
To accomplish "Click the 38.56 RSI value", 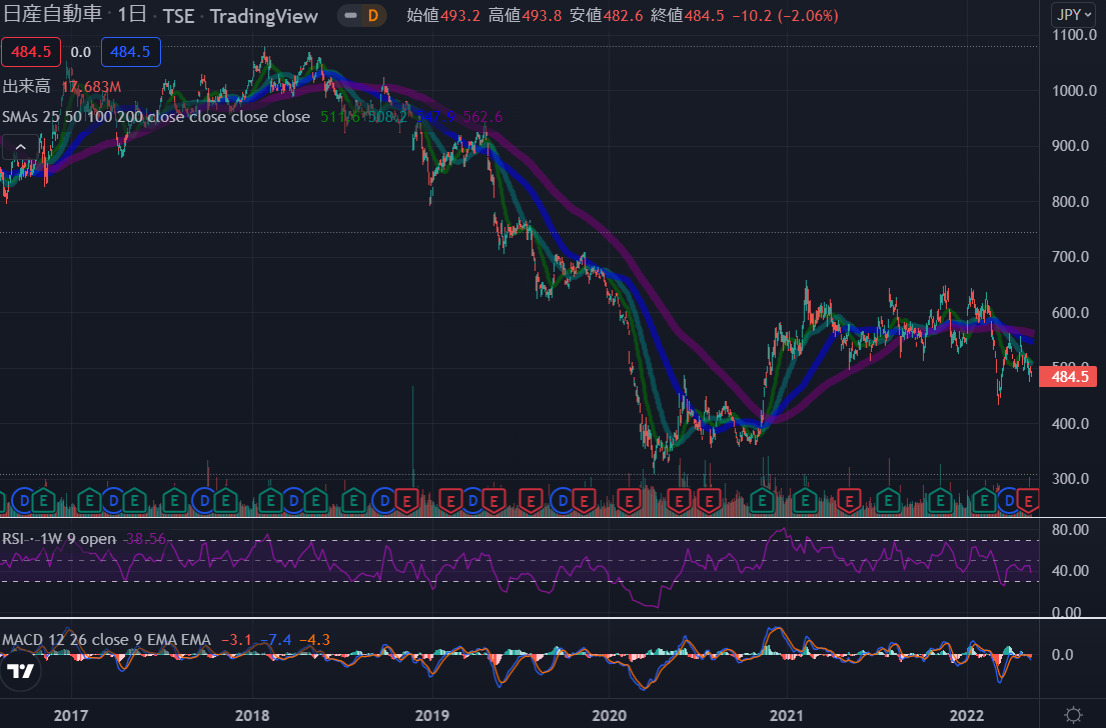I will click(145, 539).
